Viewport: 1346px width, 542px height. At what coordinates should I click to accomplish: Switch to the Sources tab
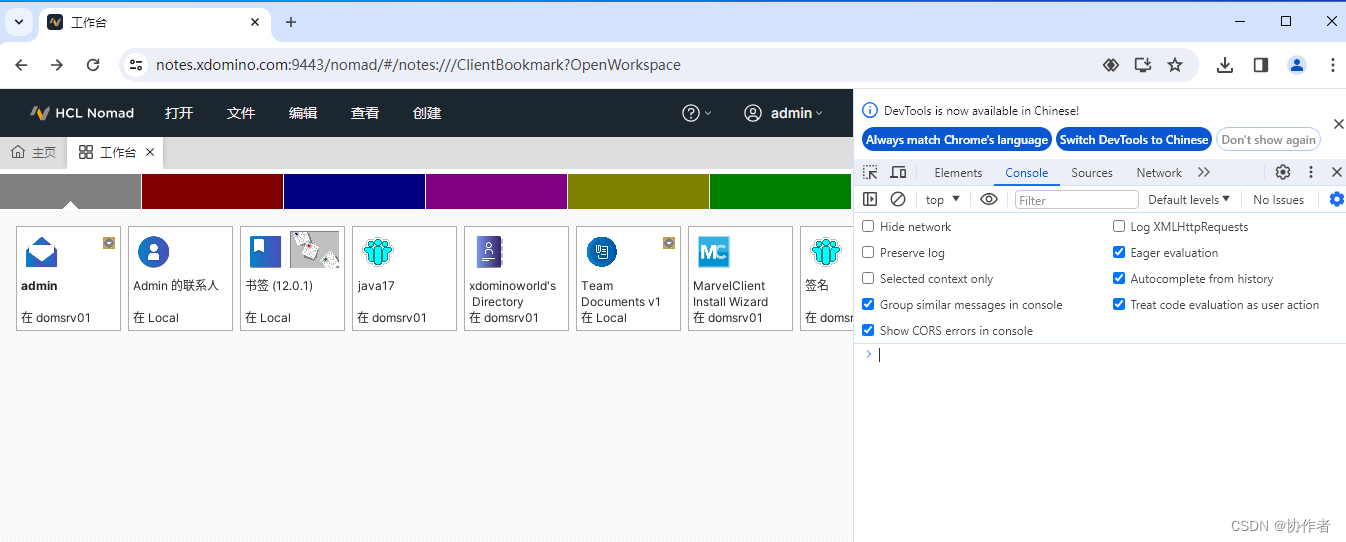pyautogui.click(x=1092, y=172)
